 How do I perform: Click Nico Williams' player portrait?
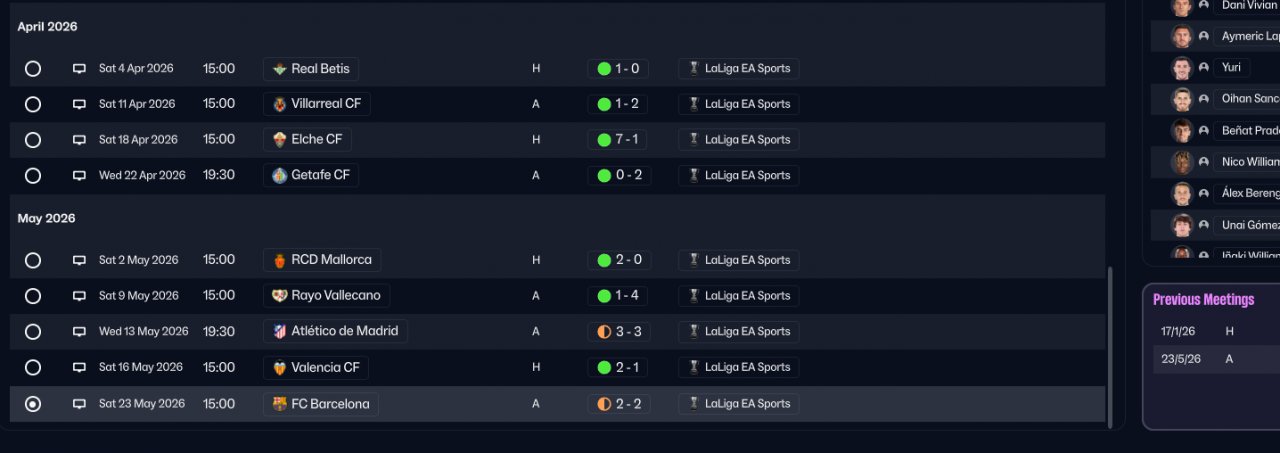coord(1182,162)
